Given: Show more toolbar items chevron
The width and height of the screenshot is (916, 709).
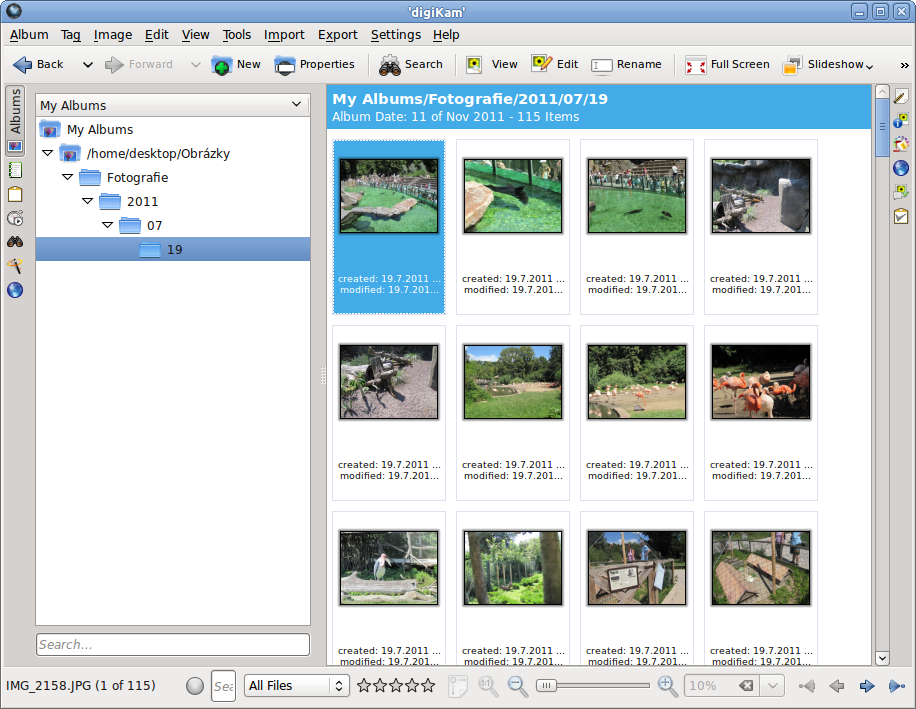Looking at the screenshot, I should pos(904,65).
